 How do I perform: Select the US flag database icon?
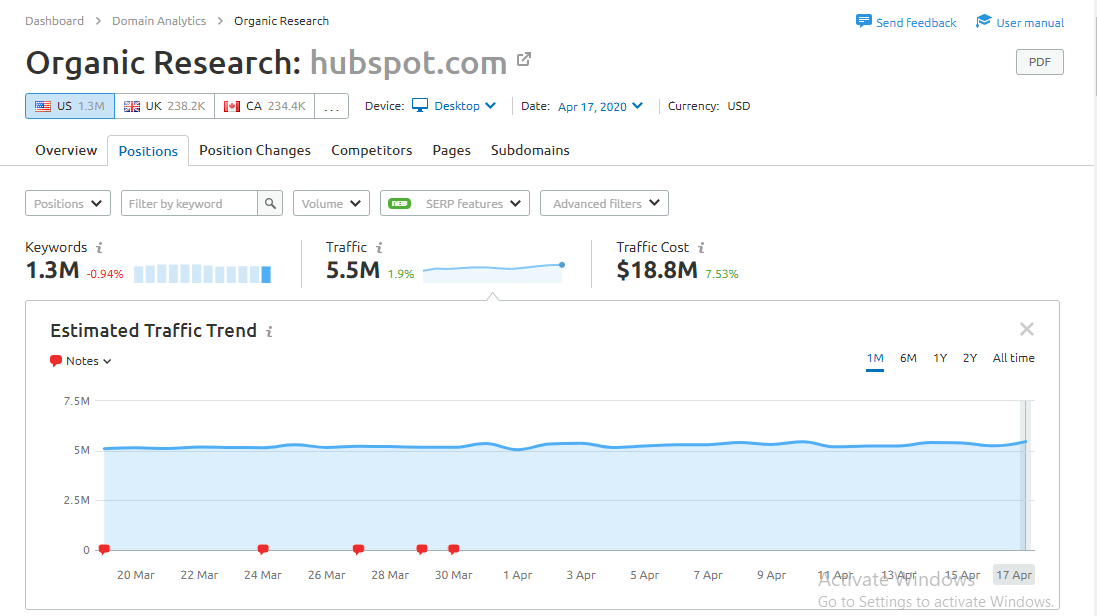(x=43, y=106)
